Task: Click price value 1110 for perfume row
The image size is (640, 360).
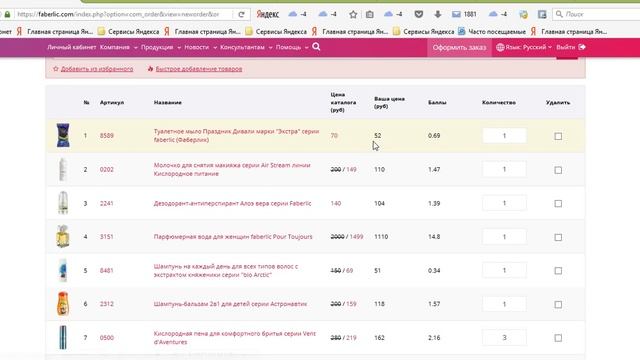Action: [x=381, y=237]
